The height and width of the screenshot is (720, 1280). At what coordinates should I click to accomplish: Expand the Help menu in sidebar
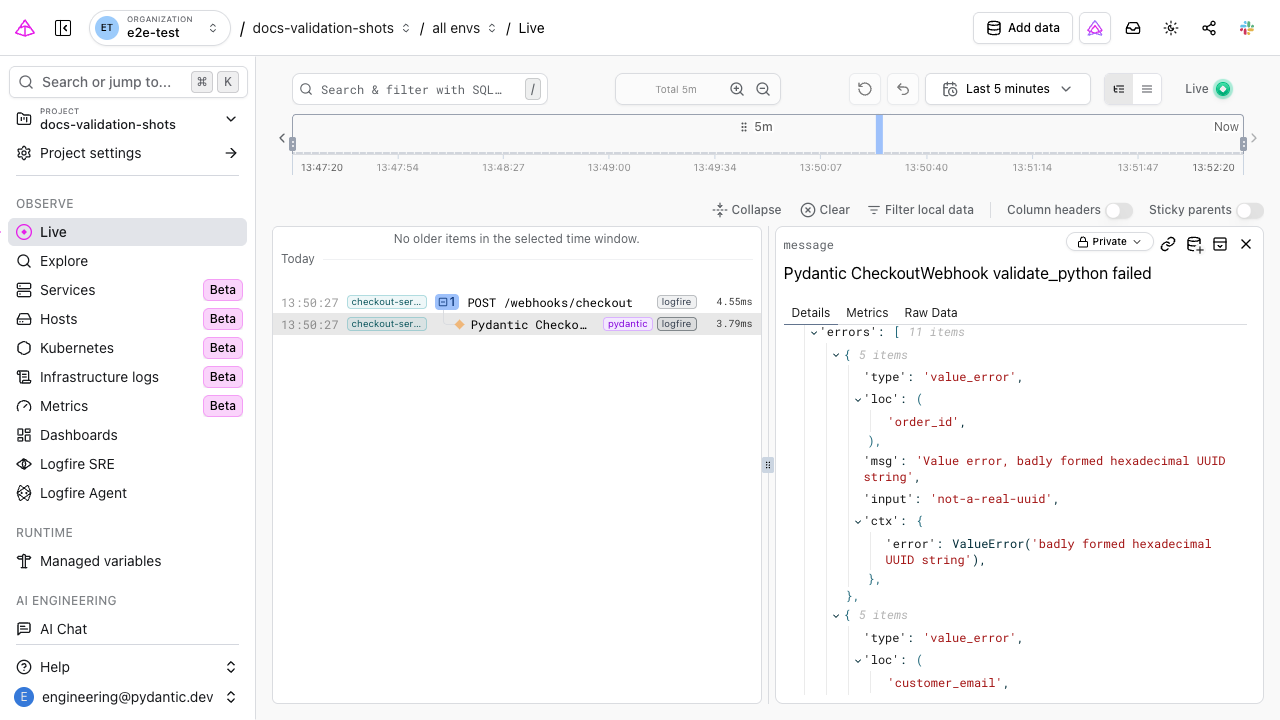click(128, 667)
